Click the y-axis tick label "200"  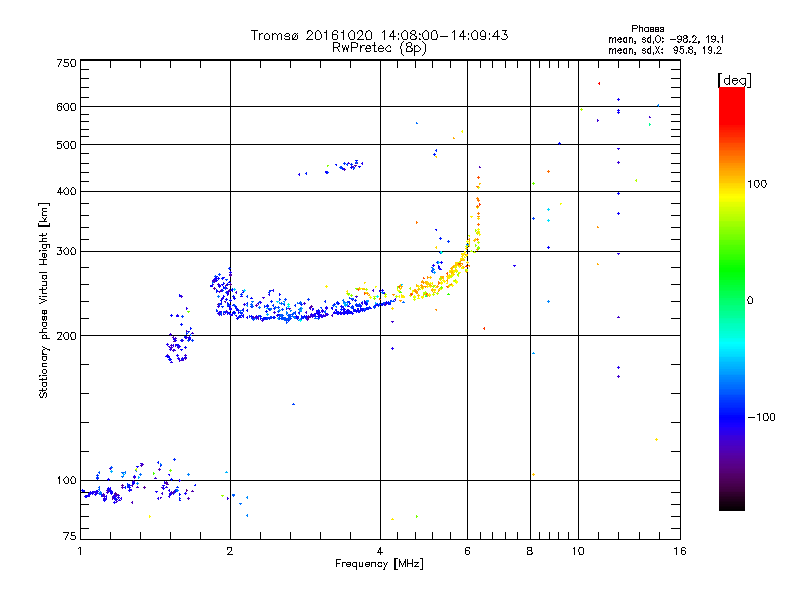[x=66, y=336]
